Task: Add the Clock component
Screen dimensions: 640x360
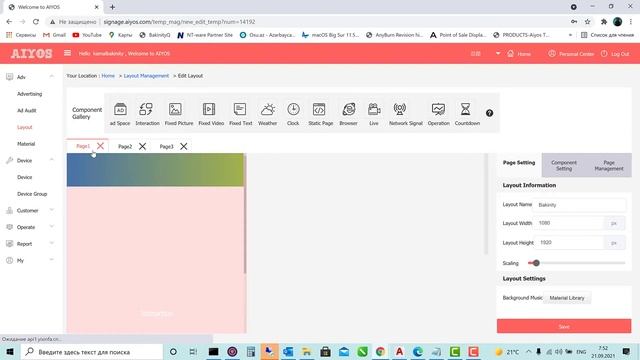Action: click(293, 114)
